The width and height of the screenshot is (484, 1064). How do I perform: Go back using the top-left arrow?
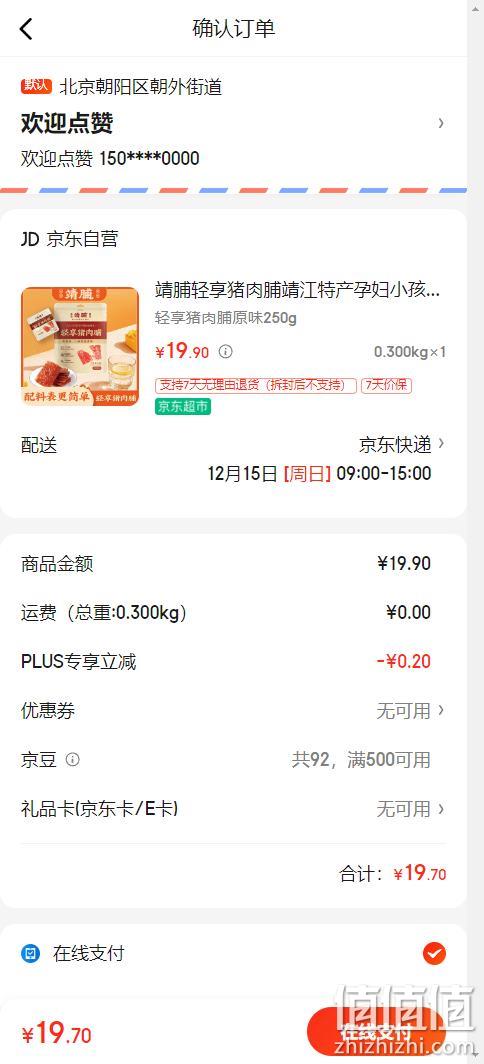point(26,28)
